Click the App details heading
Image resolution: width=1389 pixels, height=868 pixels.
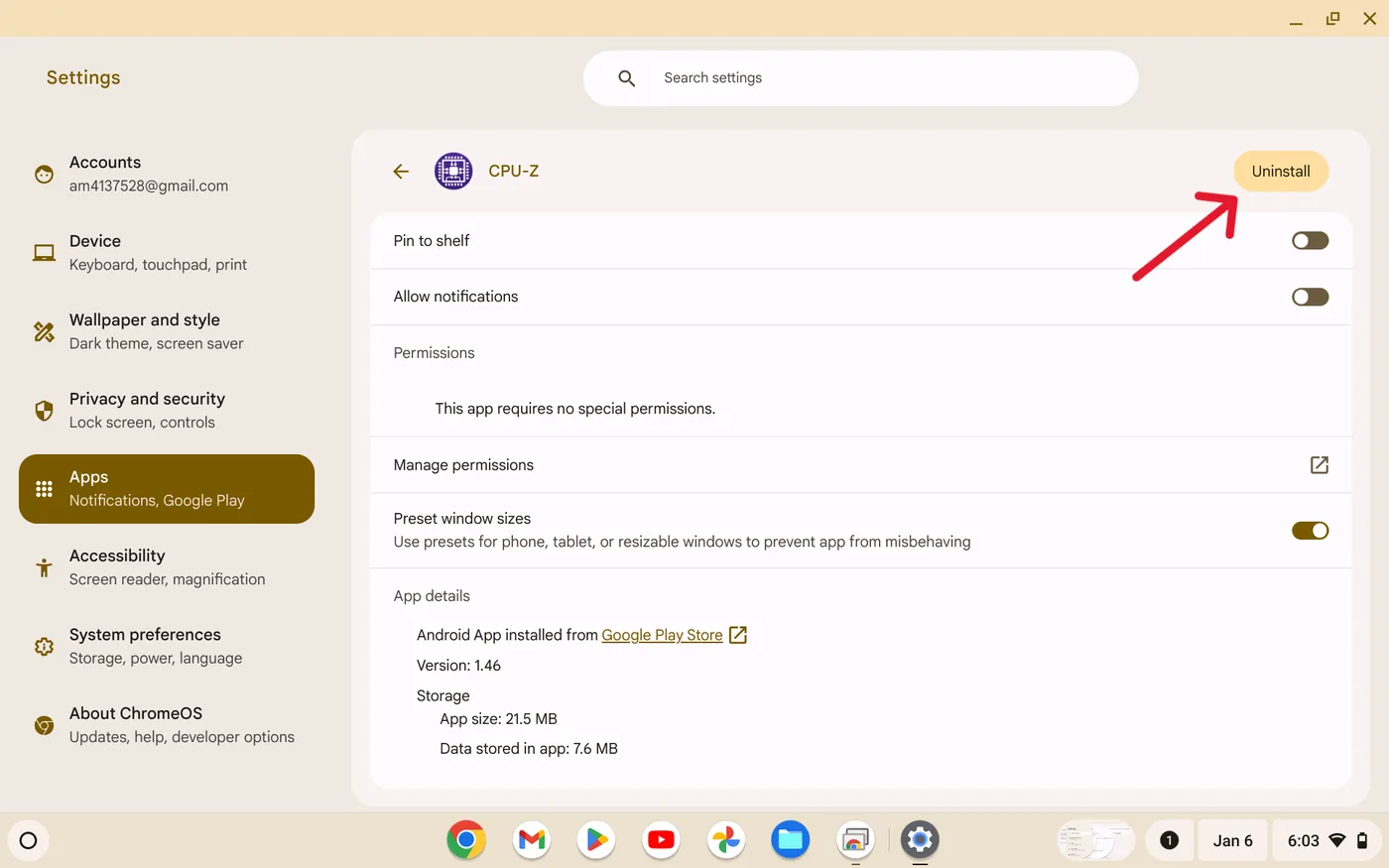pyautogui.click(x=432, y=596)
